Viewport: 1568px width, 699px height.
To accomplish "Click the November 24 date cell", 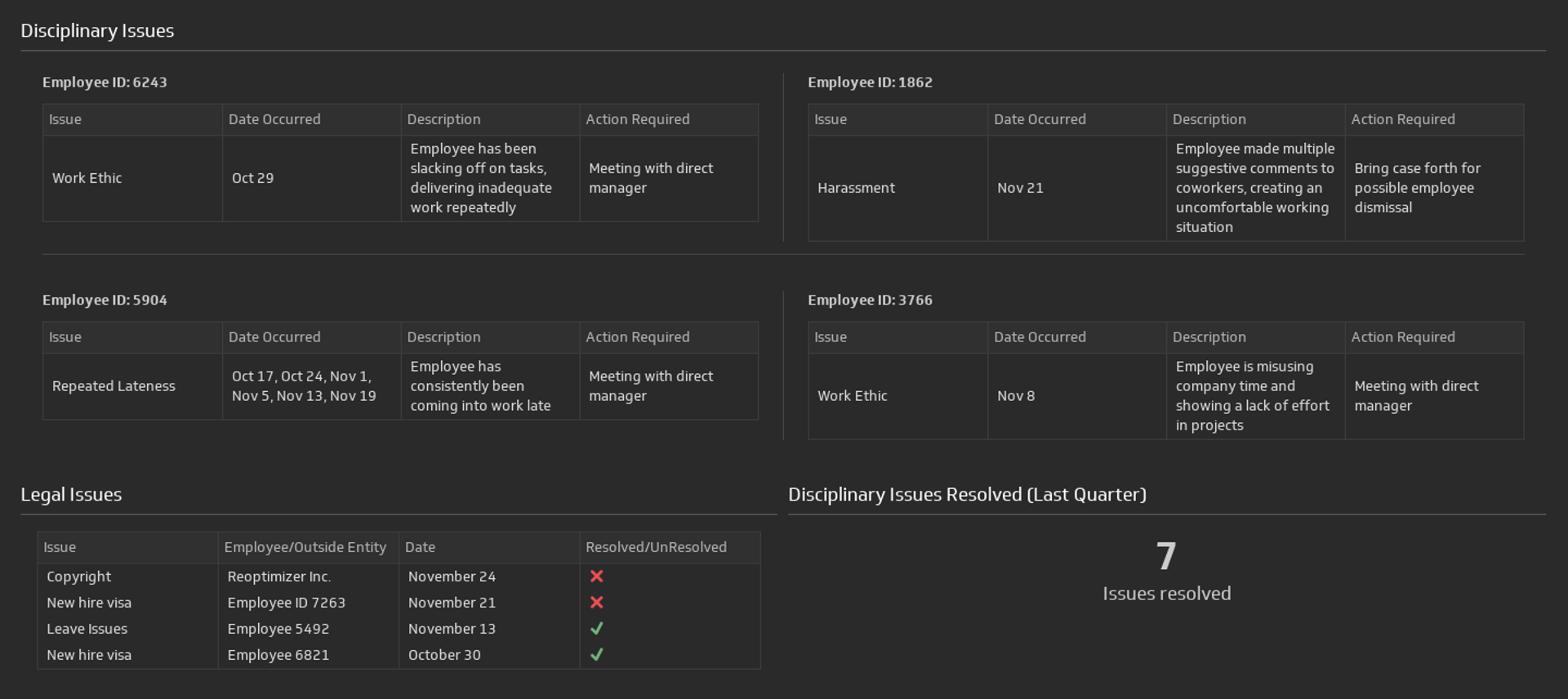I will (x=489, y=577).
